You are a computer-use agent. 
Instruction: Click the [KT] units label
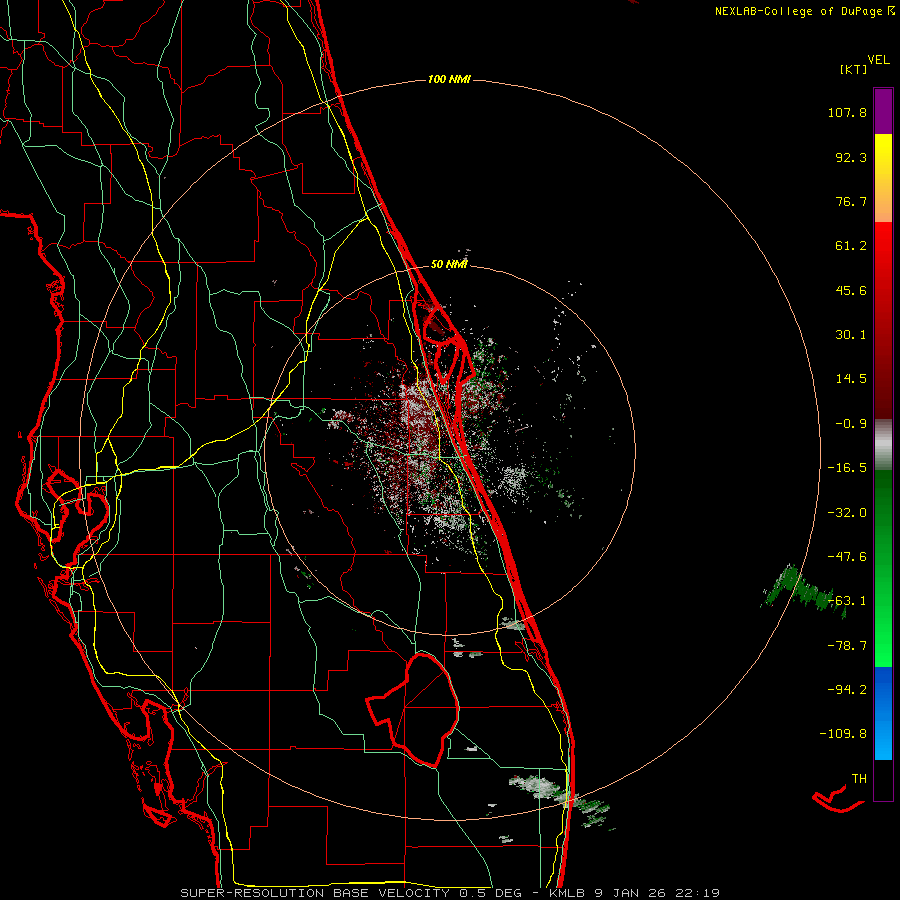[x=854, y=69]
